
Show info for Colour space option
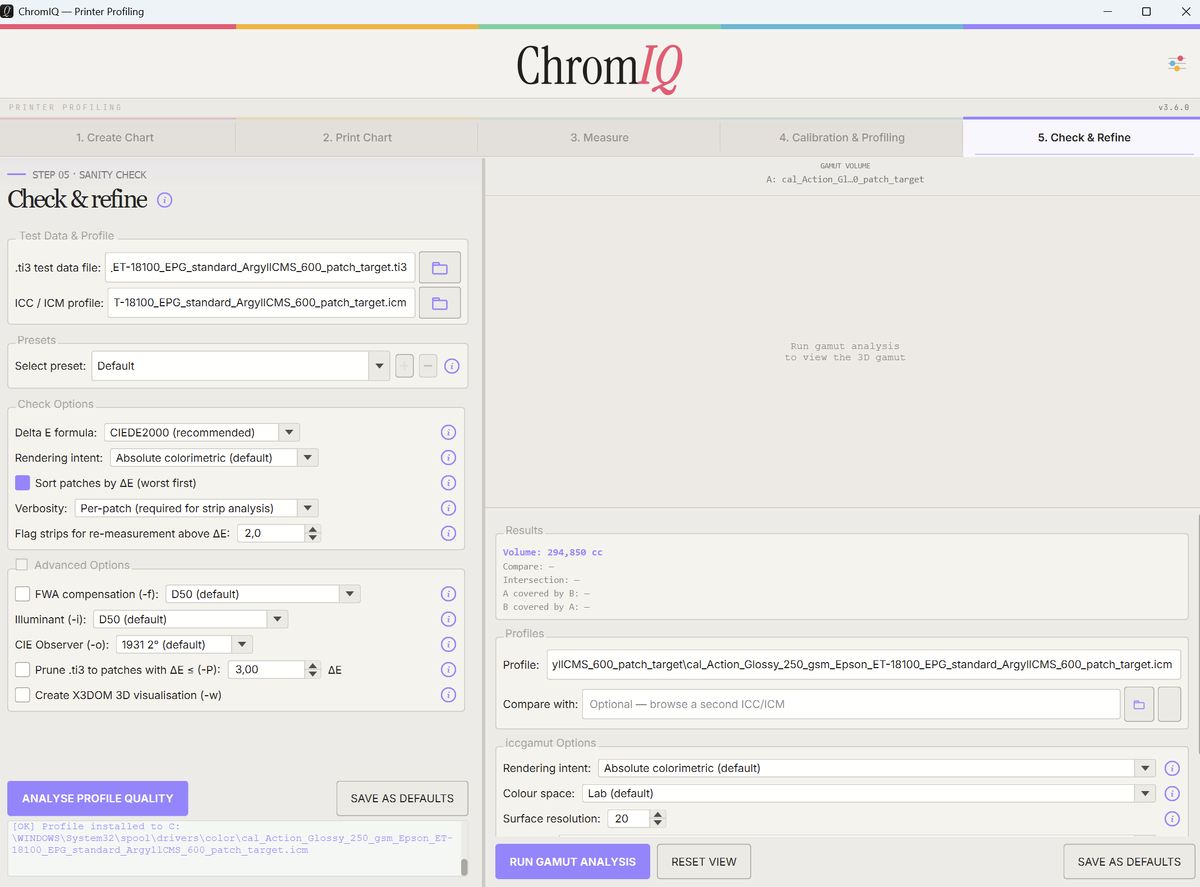(x=1173, y=793)
